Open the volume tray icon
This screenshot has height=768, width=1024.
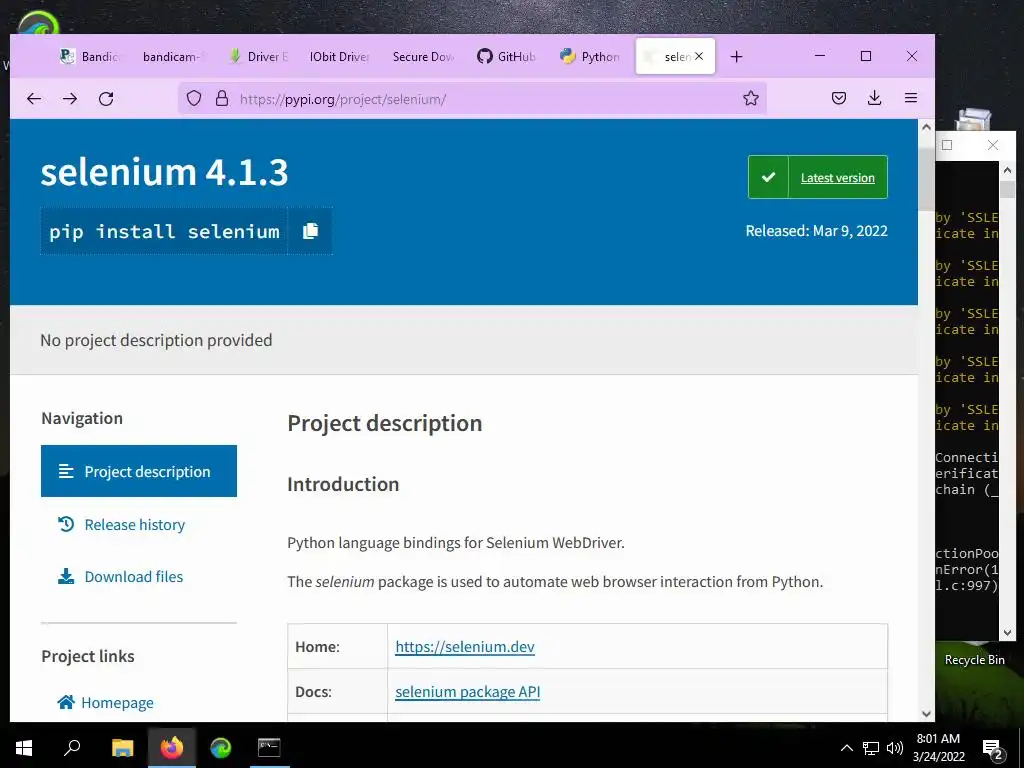pyautogui.click(x=895, y=748)
